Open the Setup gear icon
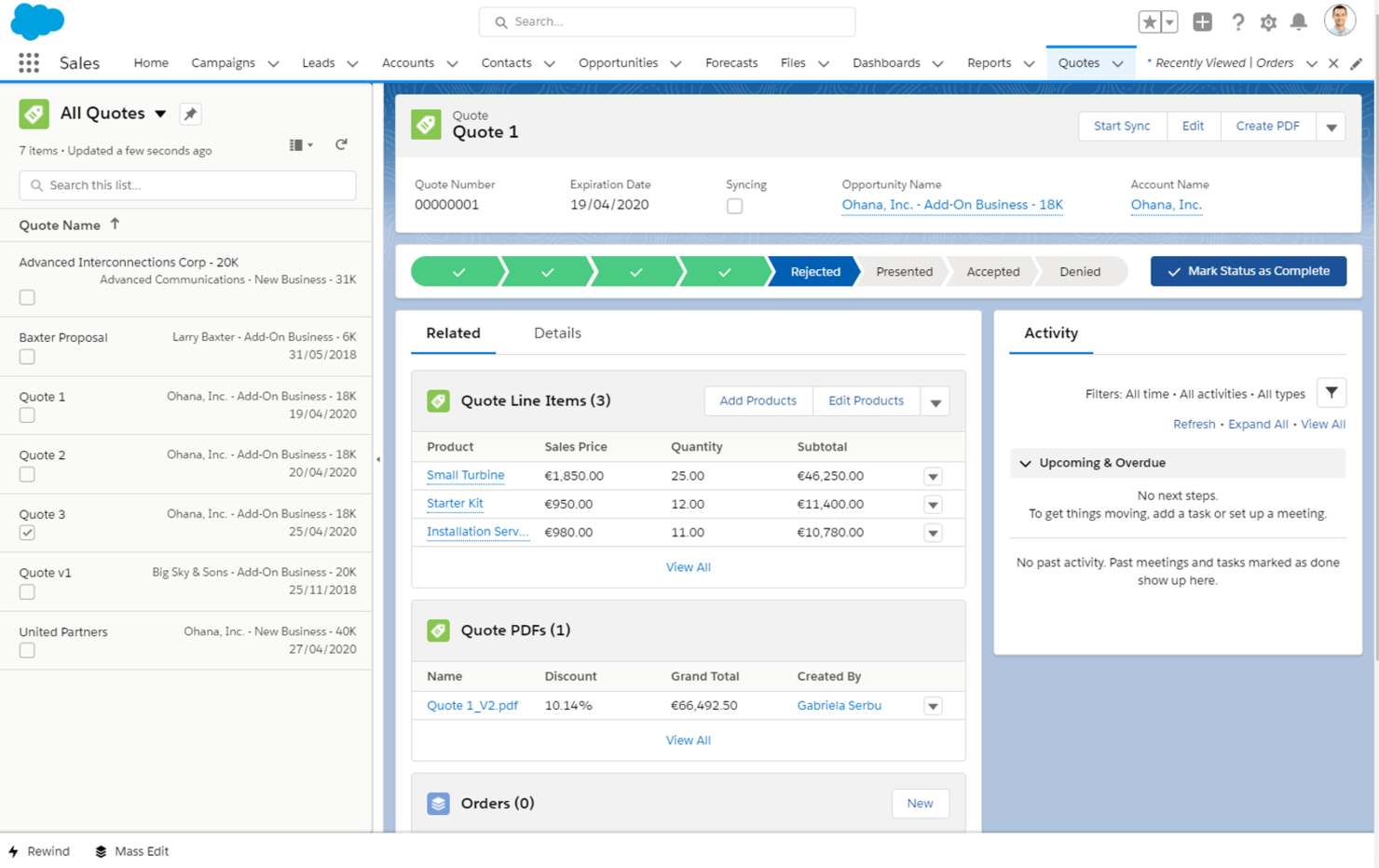Viewport: 1379px width, 868px height. 1268,22
